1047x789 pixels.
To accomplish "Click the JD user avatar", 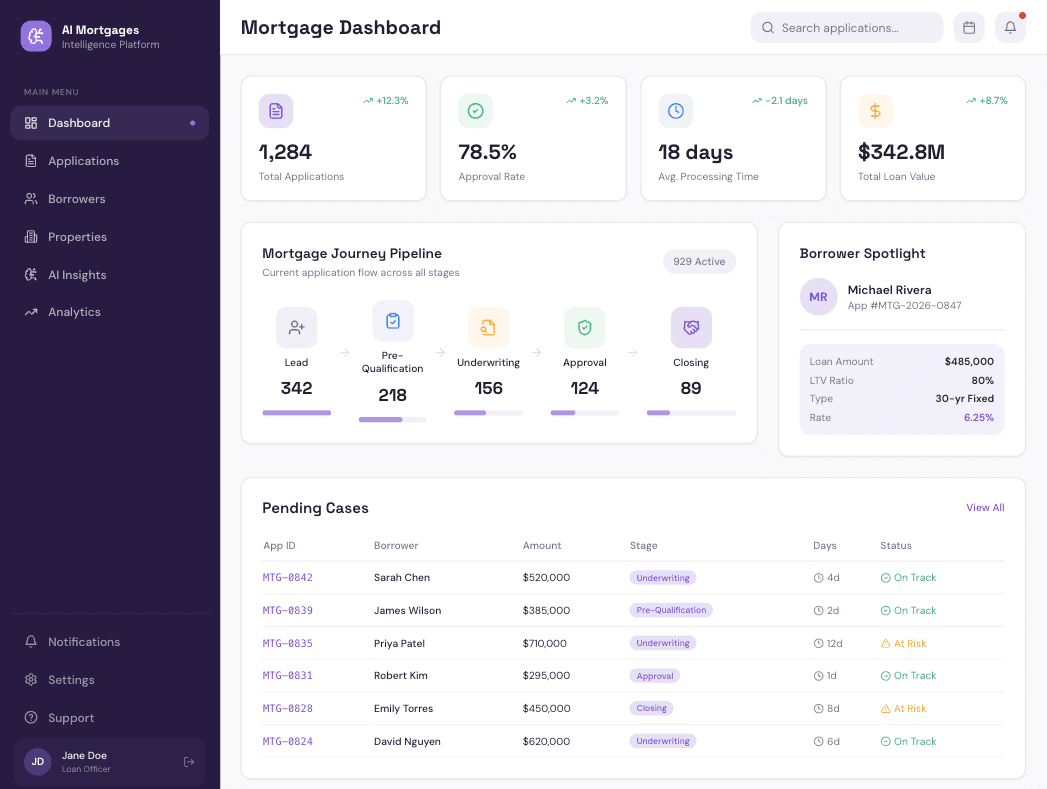I will click(38, 762).
